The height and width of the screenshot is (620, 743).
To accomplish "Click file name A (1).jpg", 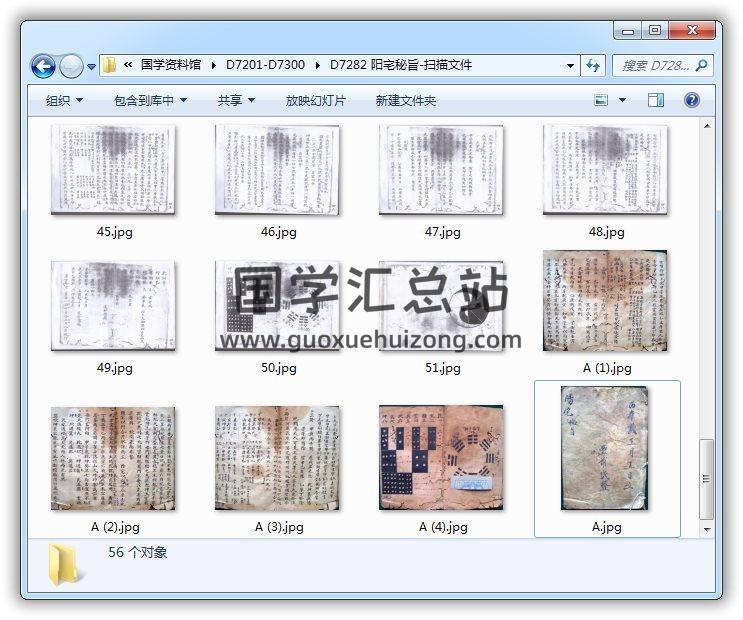I will [x=607, y=368].
